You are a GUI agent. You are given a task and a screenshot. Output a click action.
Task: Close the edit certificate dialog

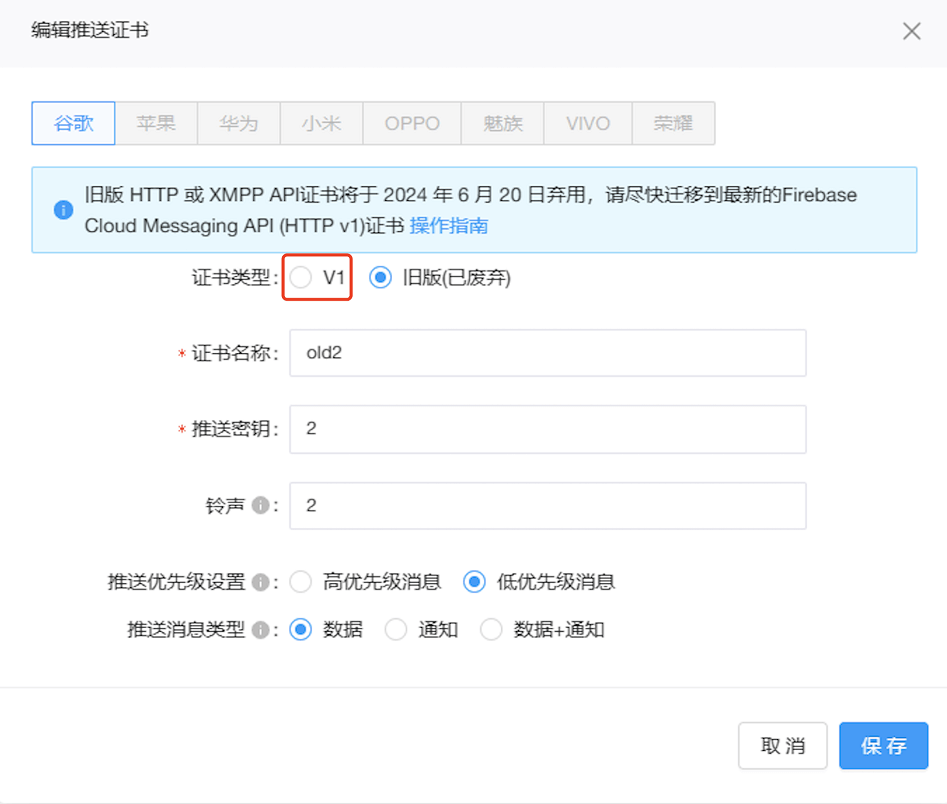[911, 31]
